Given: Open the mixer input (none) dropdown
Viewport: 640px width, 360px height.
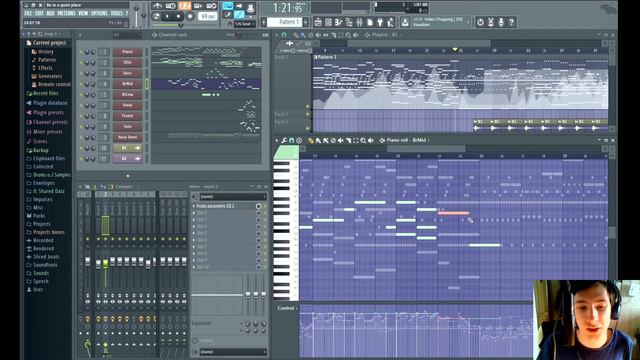Looking at the screenshot, I should pos(233,197).
